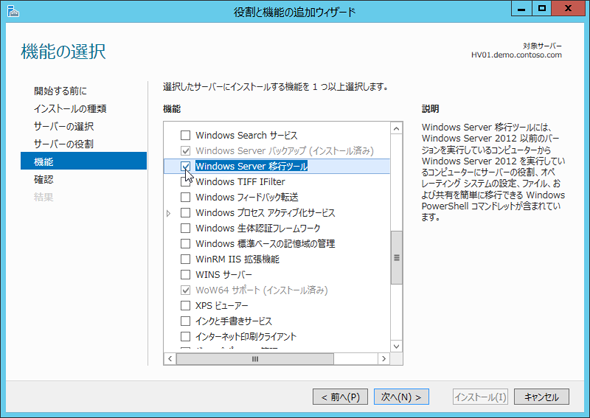
Task: Click the < 前へ(P) button
Action: click(340, 397)
